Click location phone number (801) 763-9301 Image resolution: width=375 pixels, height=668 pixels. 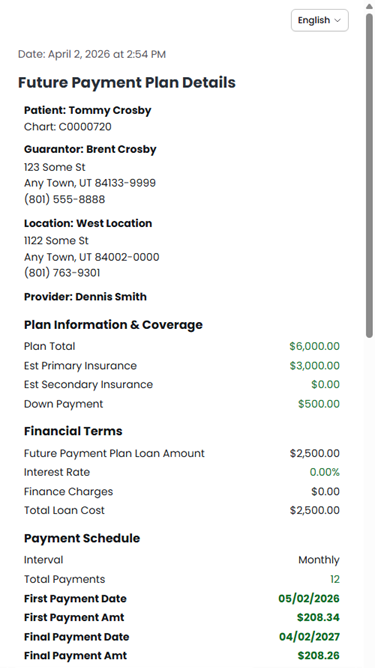(62, 273)
